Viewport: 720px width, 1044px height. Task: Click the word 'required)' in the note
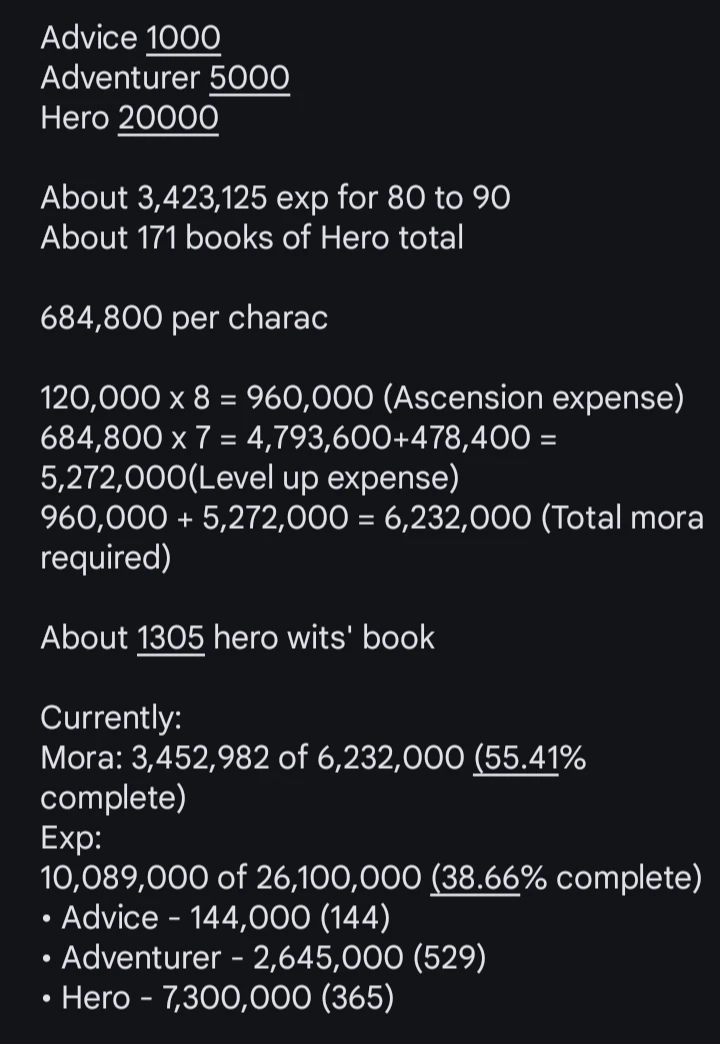coord(105,558)
